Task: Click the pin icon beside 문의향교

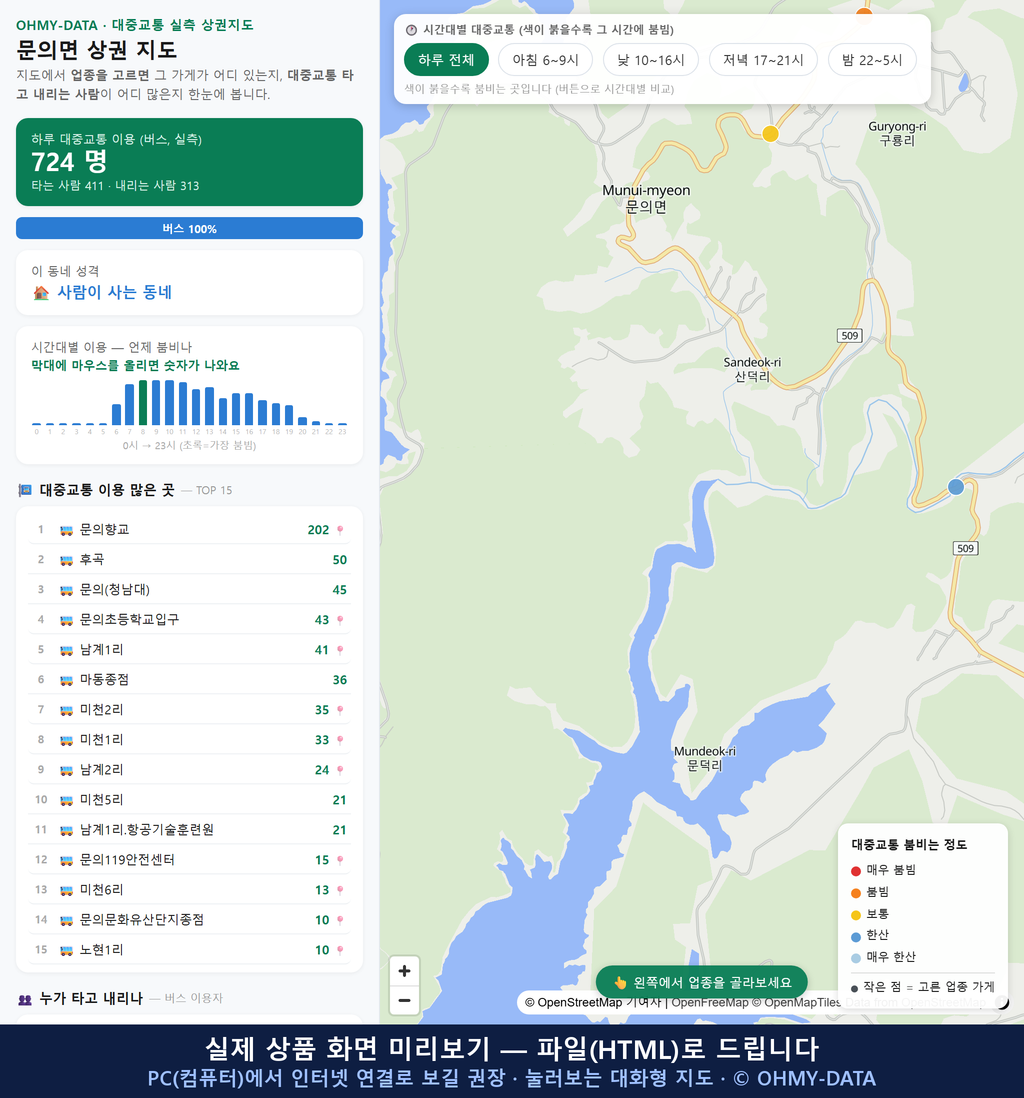Action: (340, 530)
